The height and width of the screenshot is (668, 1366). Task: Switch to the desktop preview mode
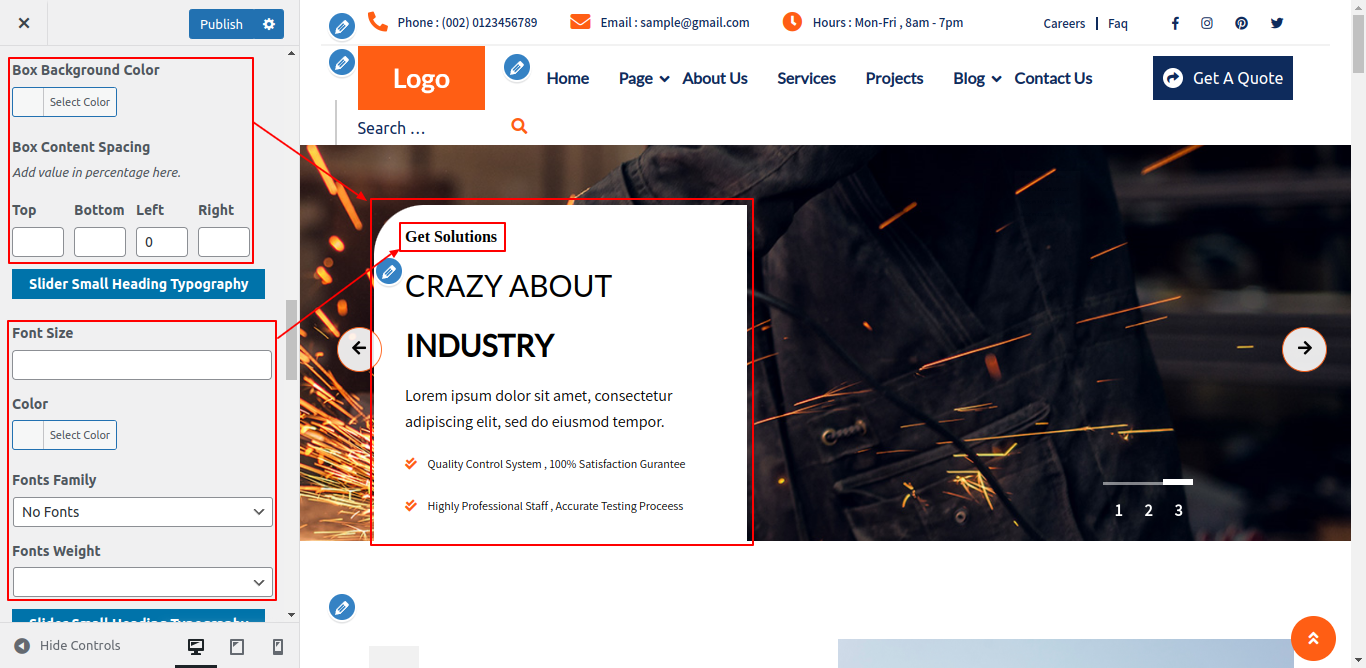tap(196, 647)
